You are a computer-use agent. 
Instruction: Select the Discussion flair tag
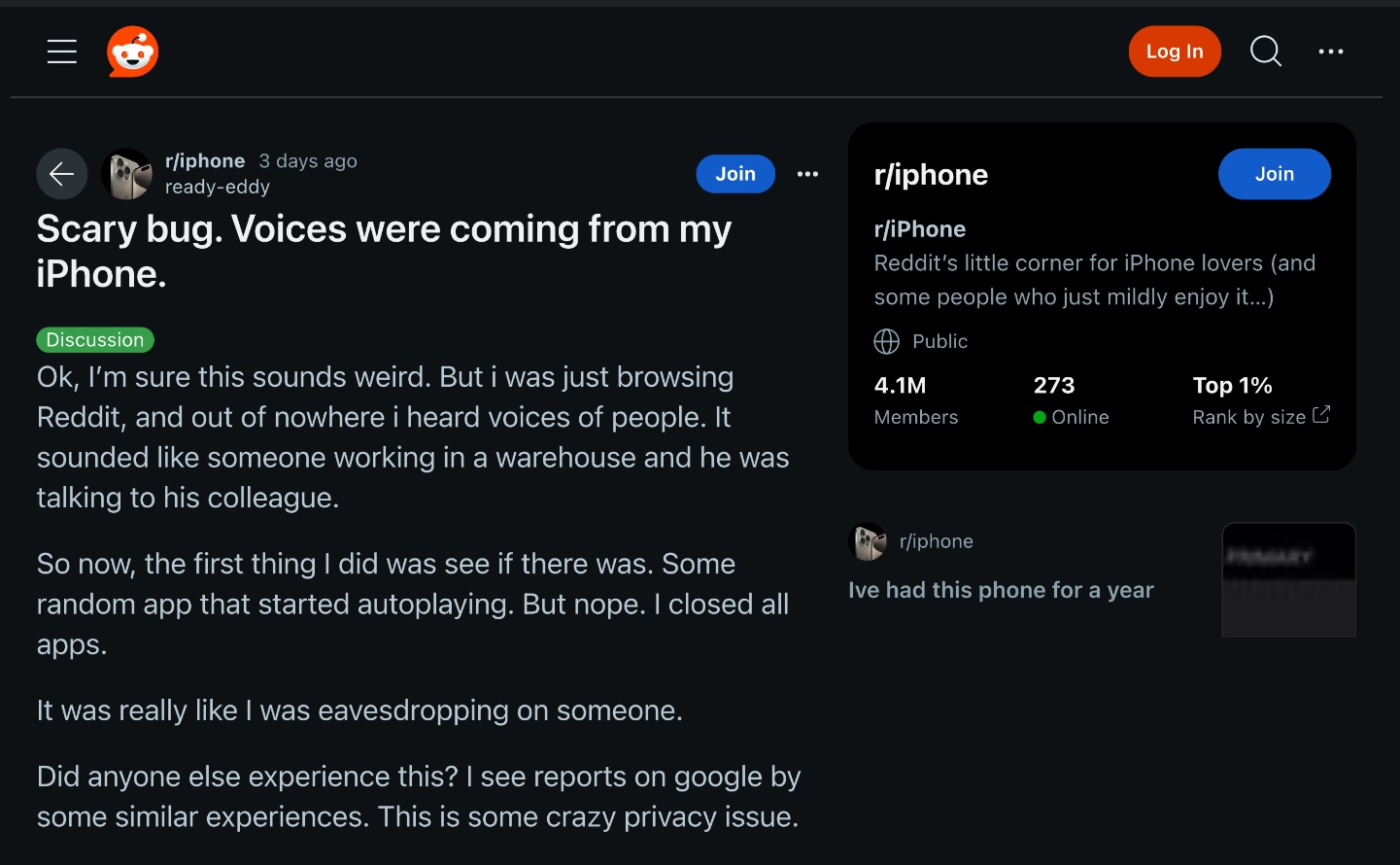[x=95, y=340]
